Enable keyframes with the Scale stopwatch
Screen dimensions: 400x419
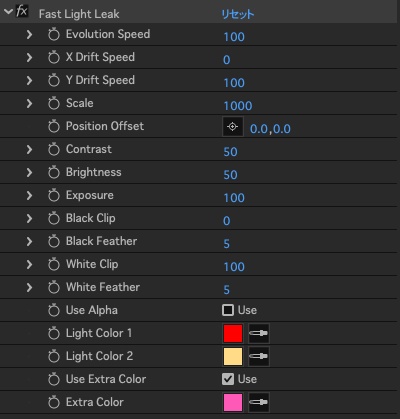pyautogui.click(x=54, y=103)
